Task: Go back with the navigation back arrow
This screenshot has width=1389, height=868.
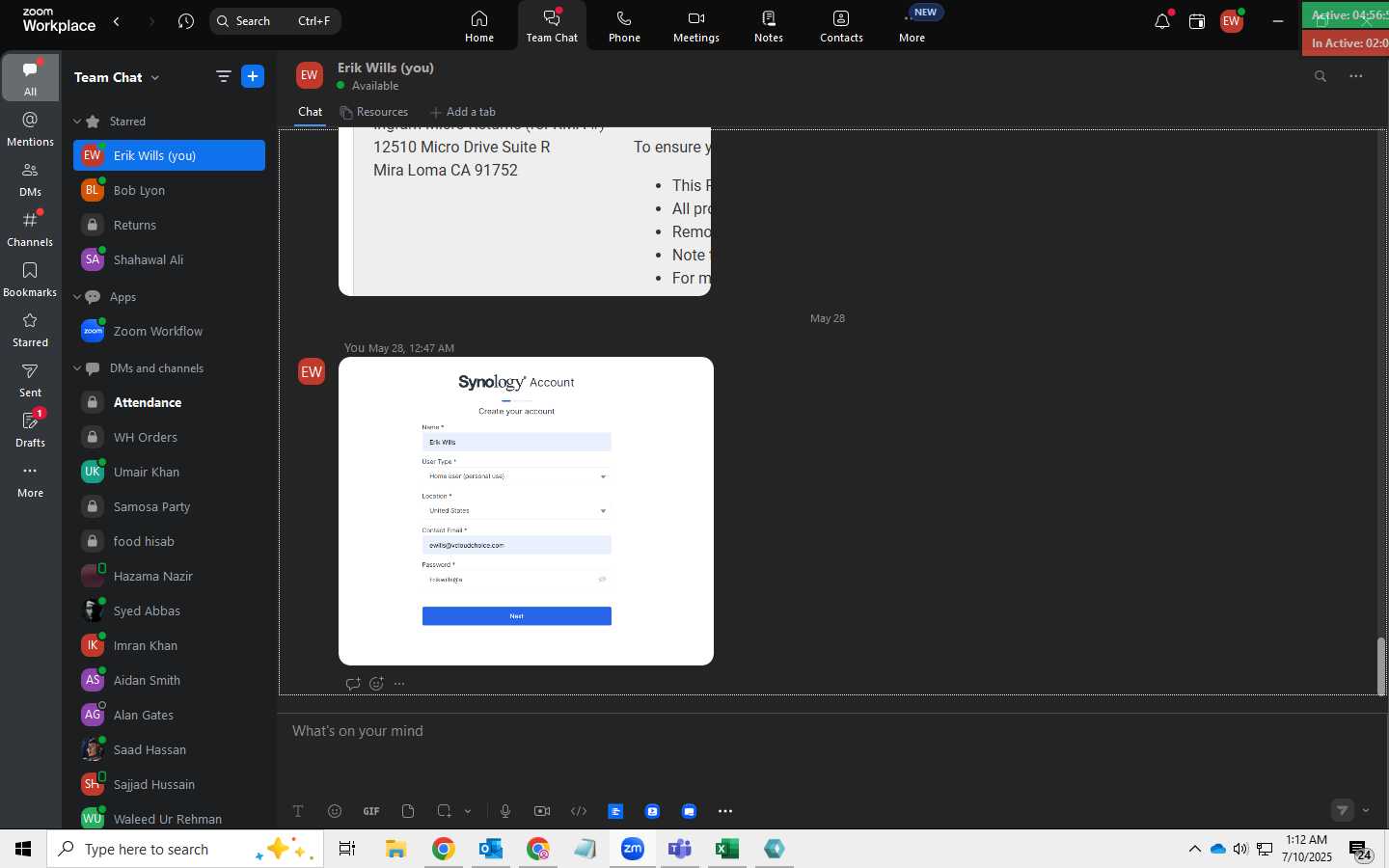Action: (x=117, y=21)
